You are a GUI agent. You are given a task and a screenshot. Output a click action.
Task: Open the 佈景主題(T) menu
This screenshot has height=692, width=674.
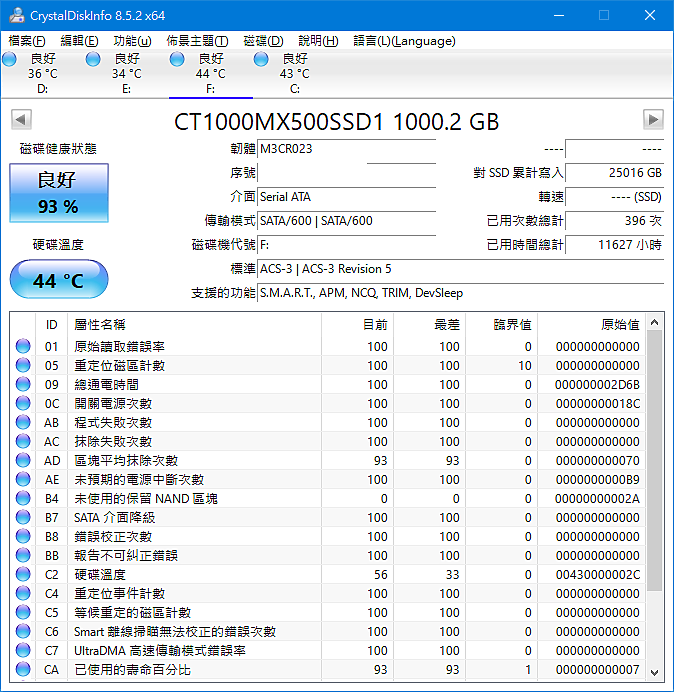pyautogui.click(x=197, y=41)
